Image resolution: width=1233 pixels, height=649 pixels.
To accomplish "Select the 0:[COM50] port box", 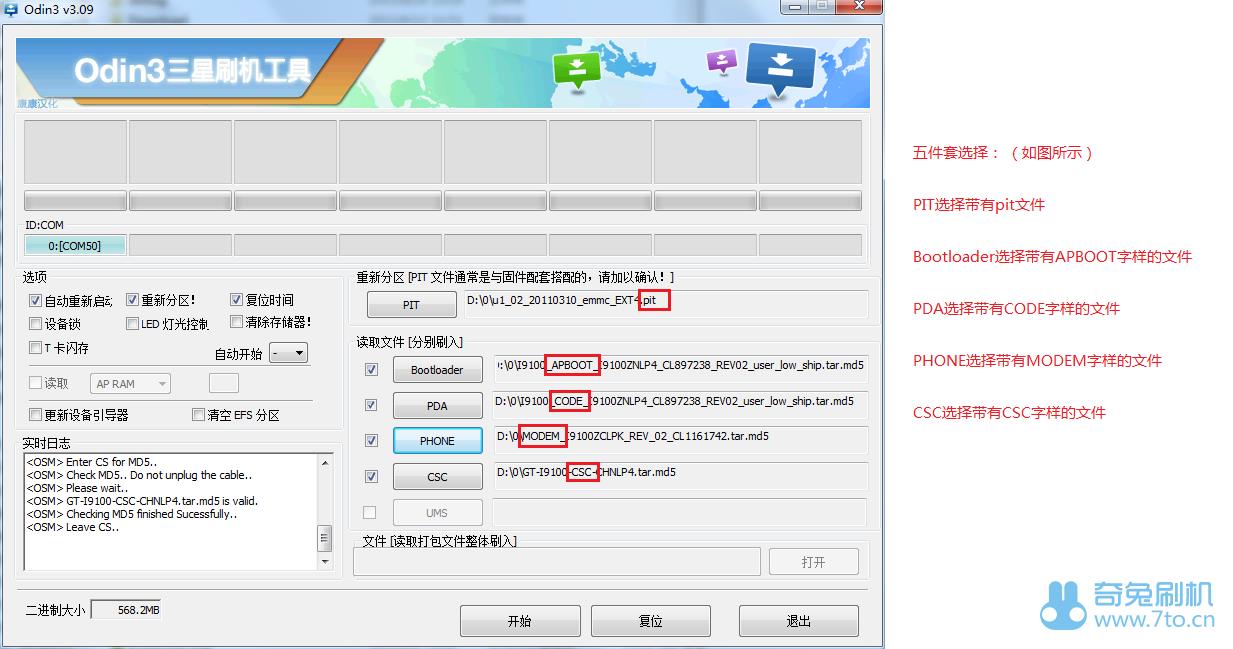I will [75, 246].
